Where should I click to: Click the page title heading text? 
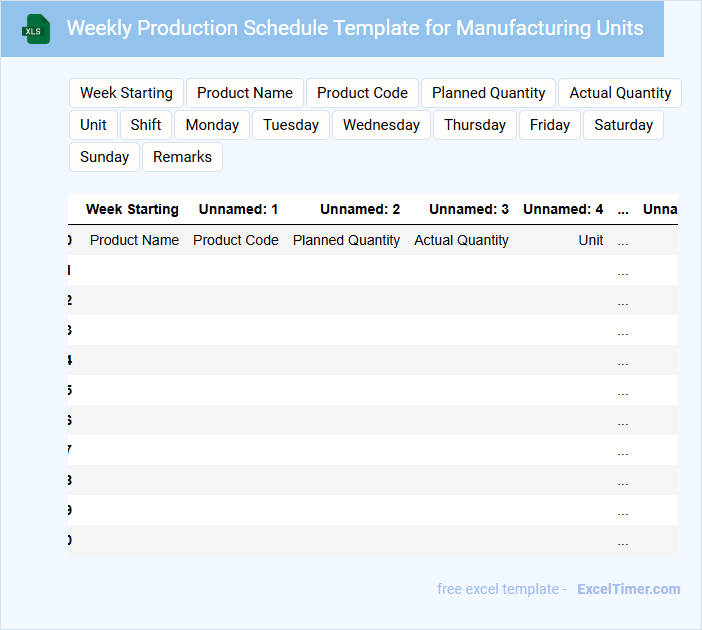click(355, 28)
